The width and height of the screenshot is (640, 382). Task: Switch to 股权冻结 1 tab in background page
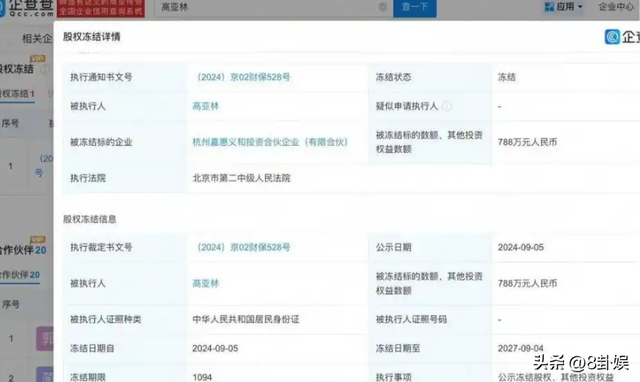(x=17, y=94)
